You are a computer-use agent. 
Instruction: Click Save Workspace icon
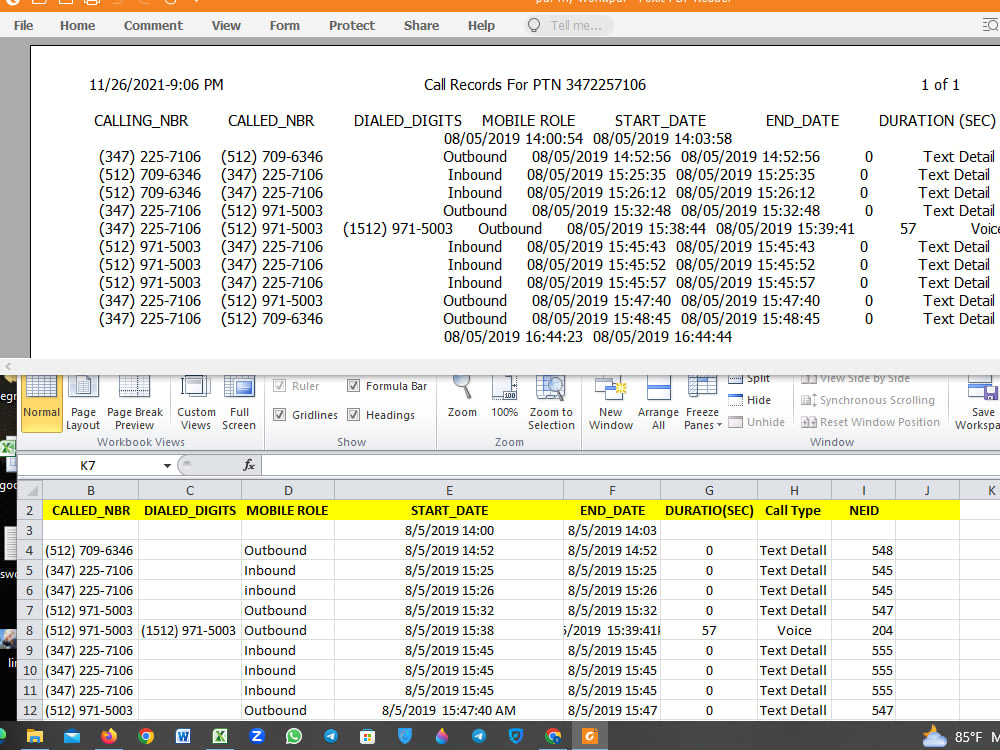point(981,403)
